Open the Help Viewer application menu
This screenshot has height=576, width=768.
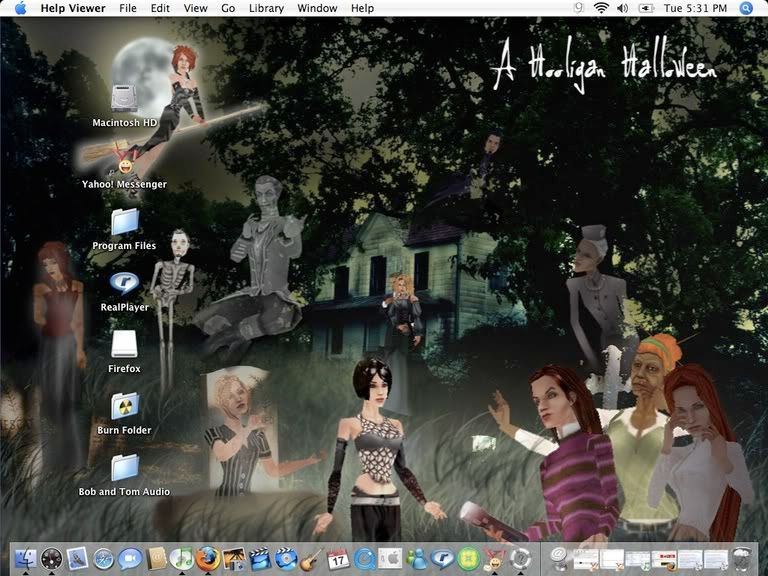[73, 8]
